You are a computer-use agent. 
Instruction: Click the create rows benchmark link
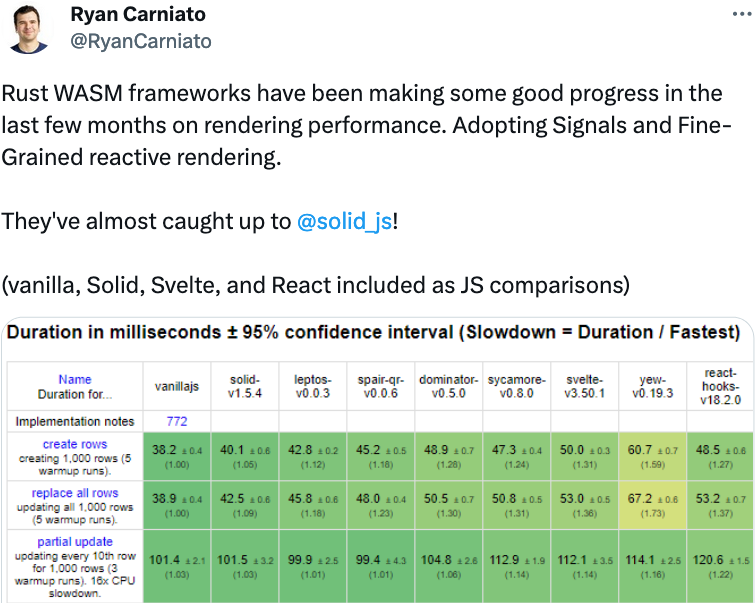pos(75,444)
